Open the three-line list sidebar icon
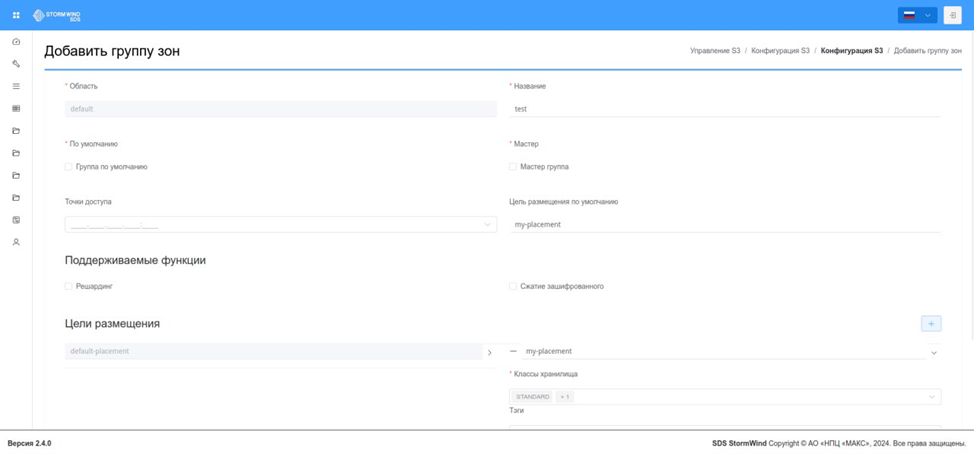Screen dimensions: 974x454 click(16, 86)
